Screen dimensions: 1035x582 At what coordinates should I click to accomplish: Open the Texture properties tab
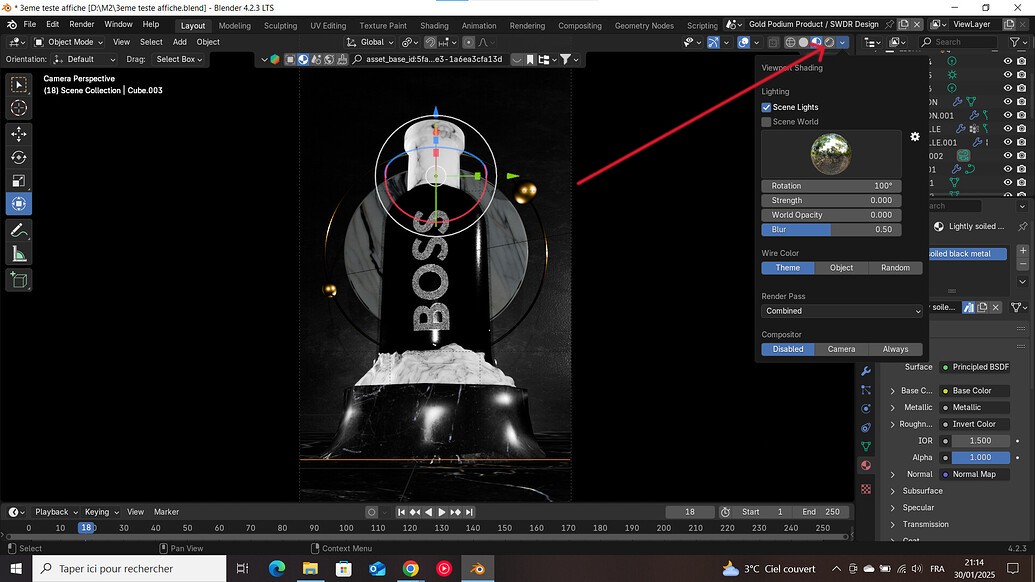(x=866, y=489)
